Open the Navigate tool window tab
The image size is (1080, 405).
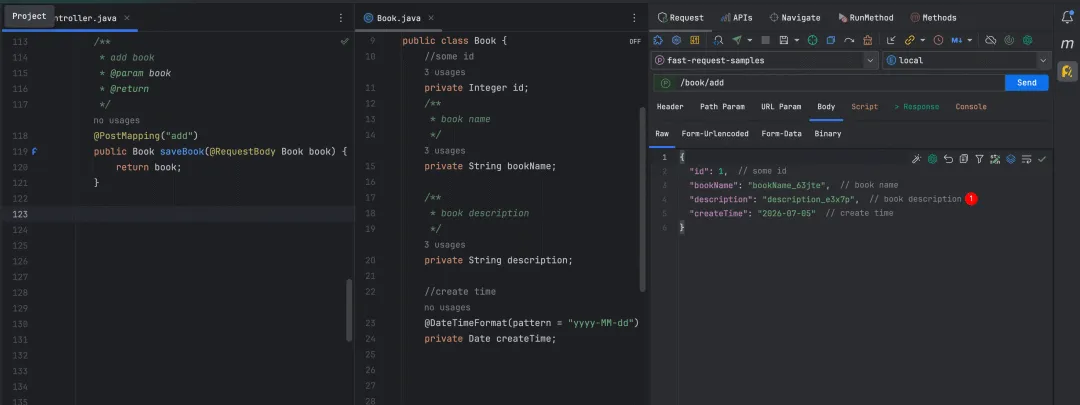(x=795, y=18)
